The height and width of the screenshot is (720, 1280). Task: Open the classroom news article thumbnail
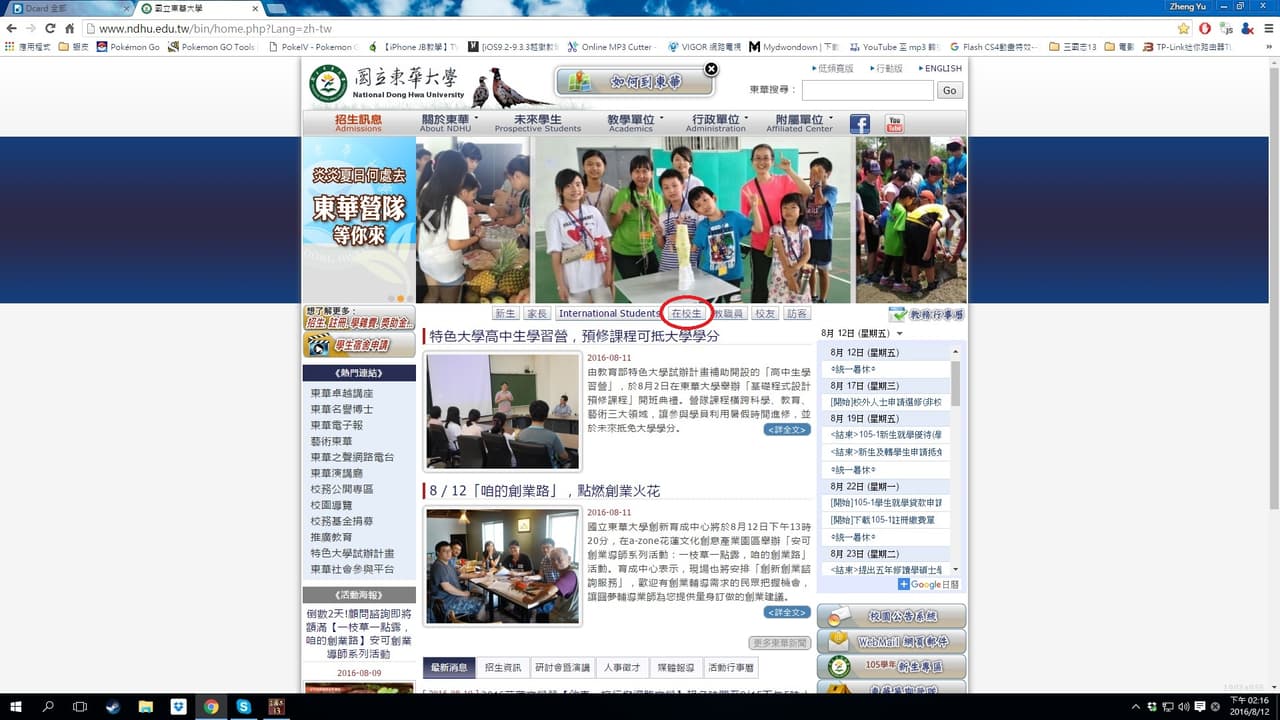(502, 411)
